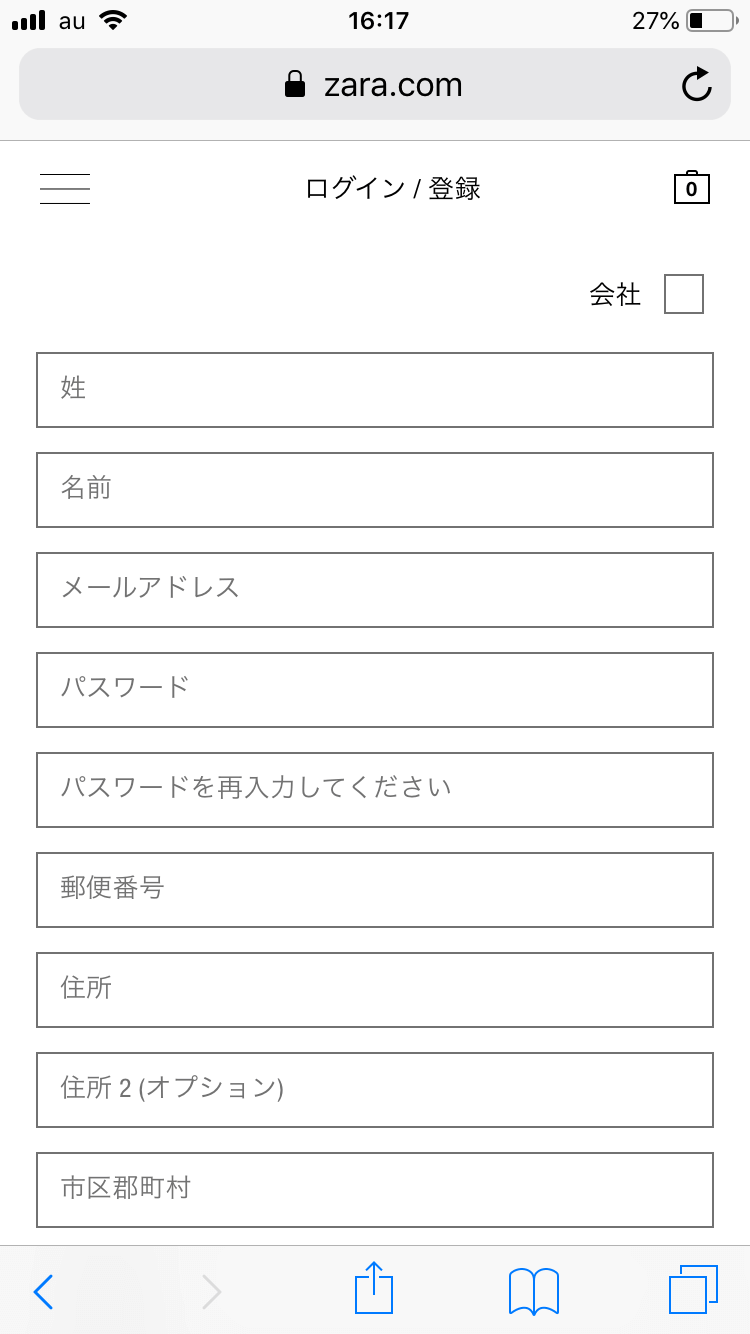
Task: Tap the Safari forward arrow
Action: (x=211, y=1292)
